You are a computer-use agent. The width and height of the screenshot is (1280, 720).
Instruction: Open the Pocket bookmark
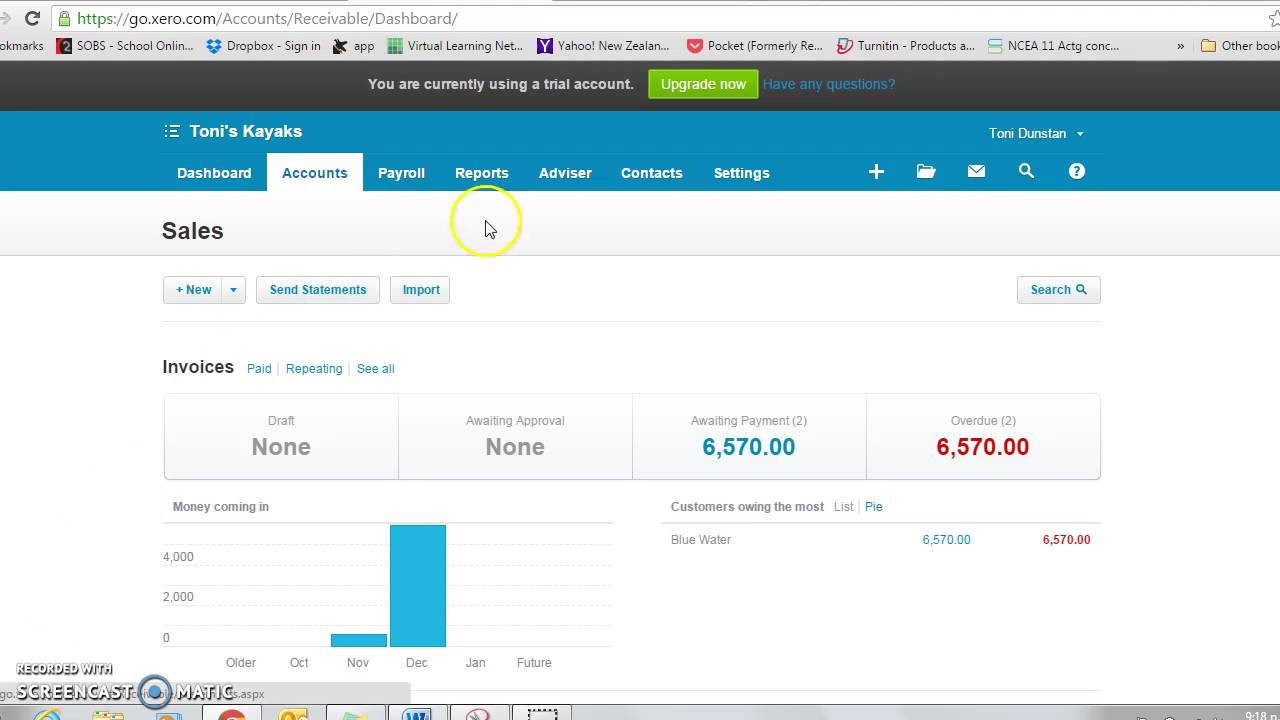pyautogui.click(x=755, y=46)
